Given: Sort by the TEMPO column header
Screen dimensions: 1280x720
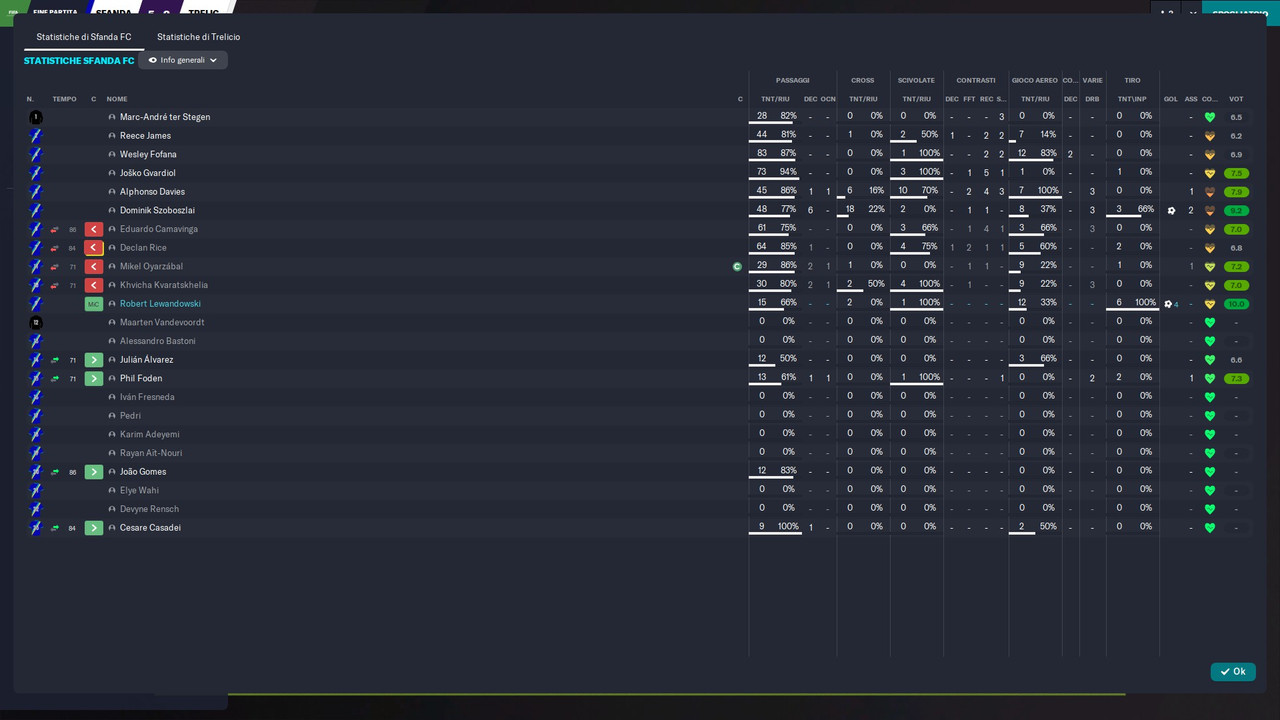Looking at the screenshot, I should [x=64, y=99].
